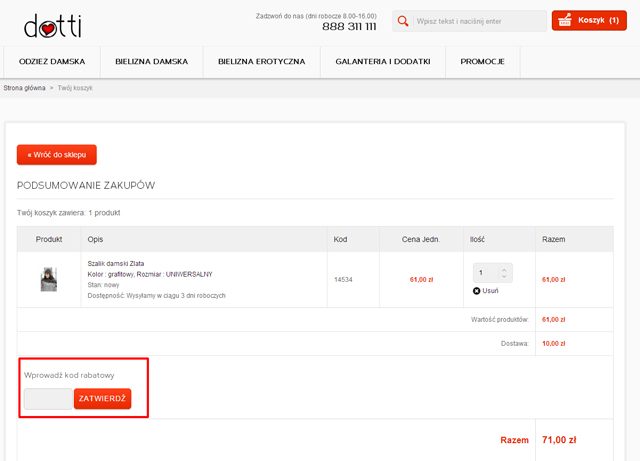Screen dimensions: 640x461
Task: Click the search magnifier icon
Action: [401, 21]
